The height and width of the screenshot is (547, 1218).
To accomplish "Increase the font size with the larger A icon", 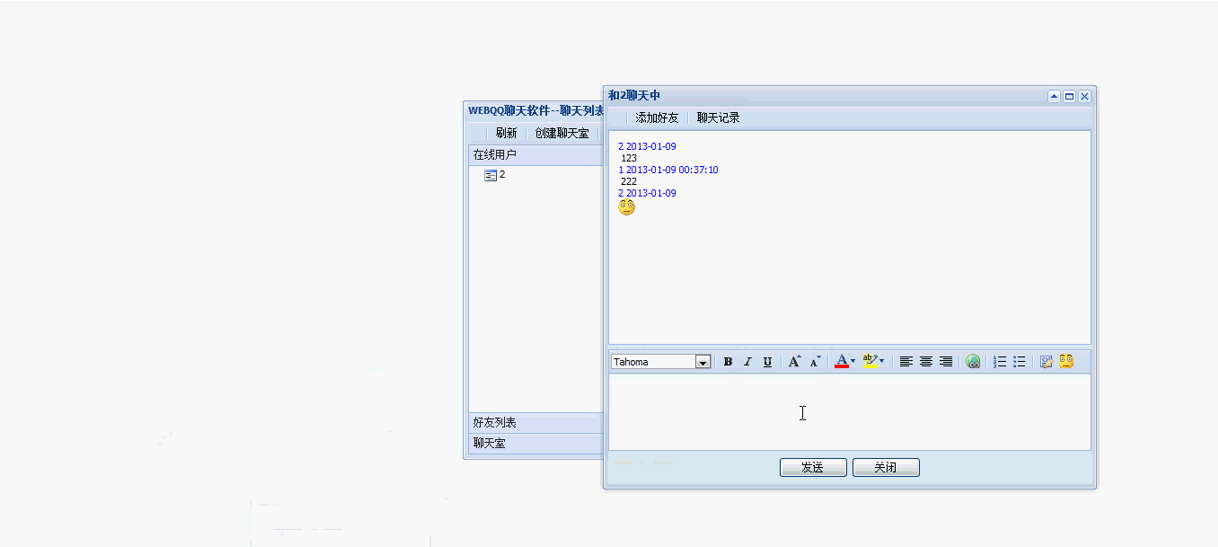I will pyautogui.click(x=794, y=362).
